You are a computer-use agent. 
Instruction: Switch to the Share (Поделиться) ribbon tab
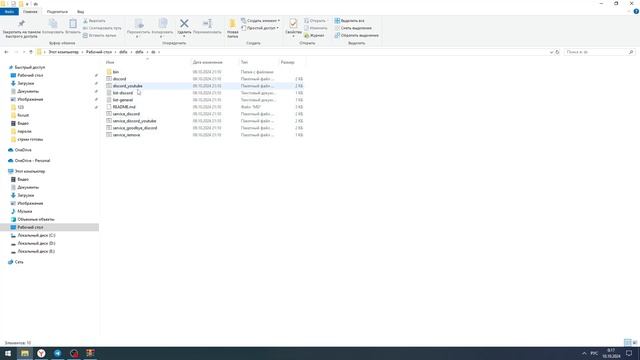(57, 11)
